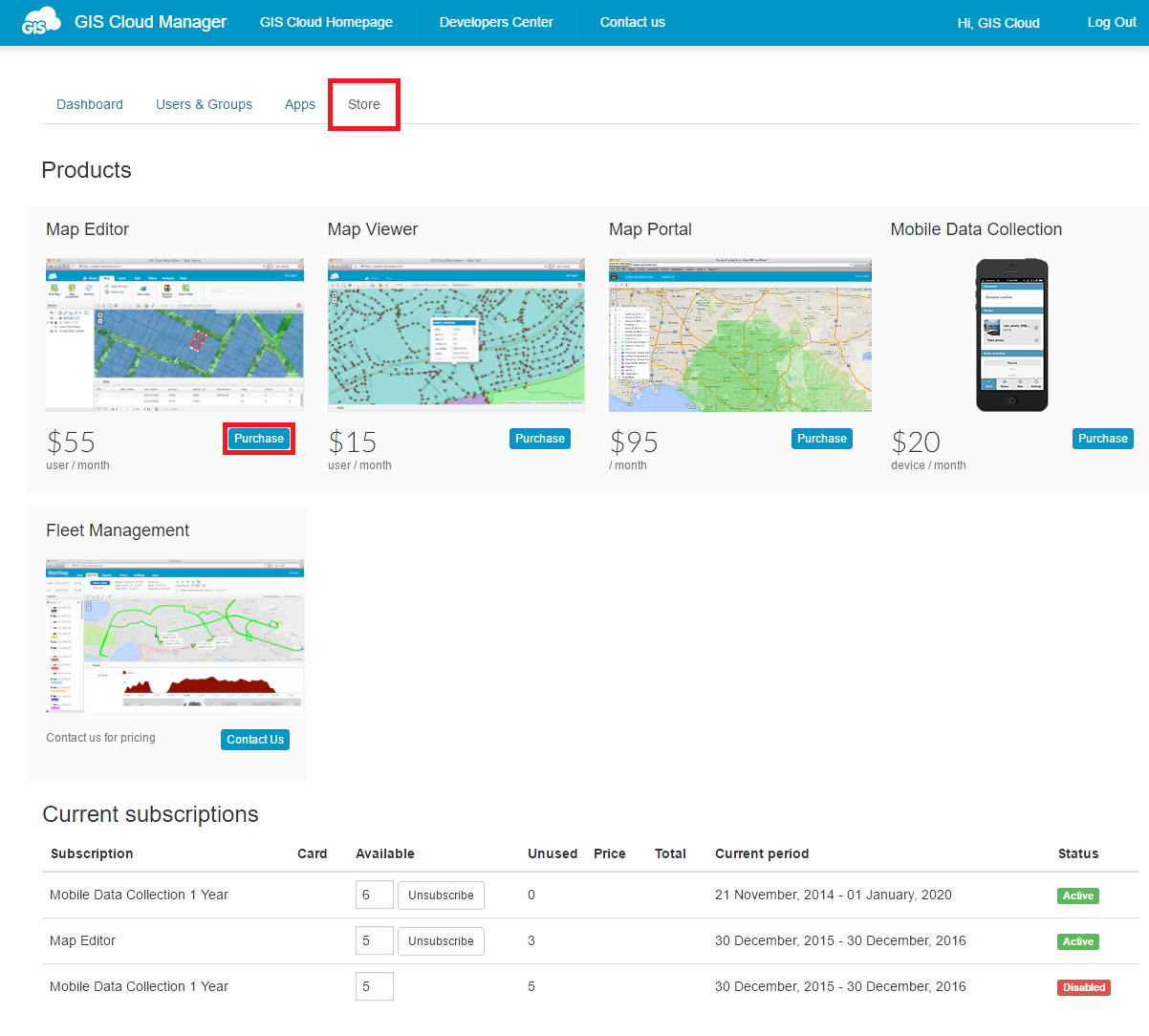The width and height of the screenshot is (1149, 1036).
Task: Click the Map Portal product title
Action: (x=650, y=229)
